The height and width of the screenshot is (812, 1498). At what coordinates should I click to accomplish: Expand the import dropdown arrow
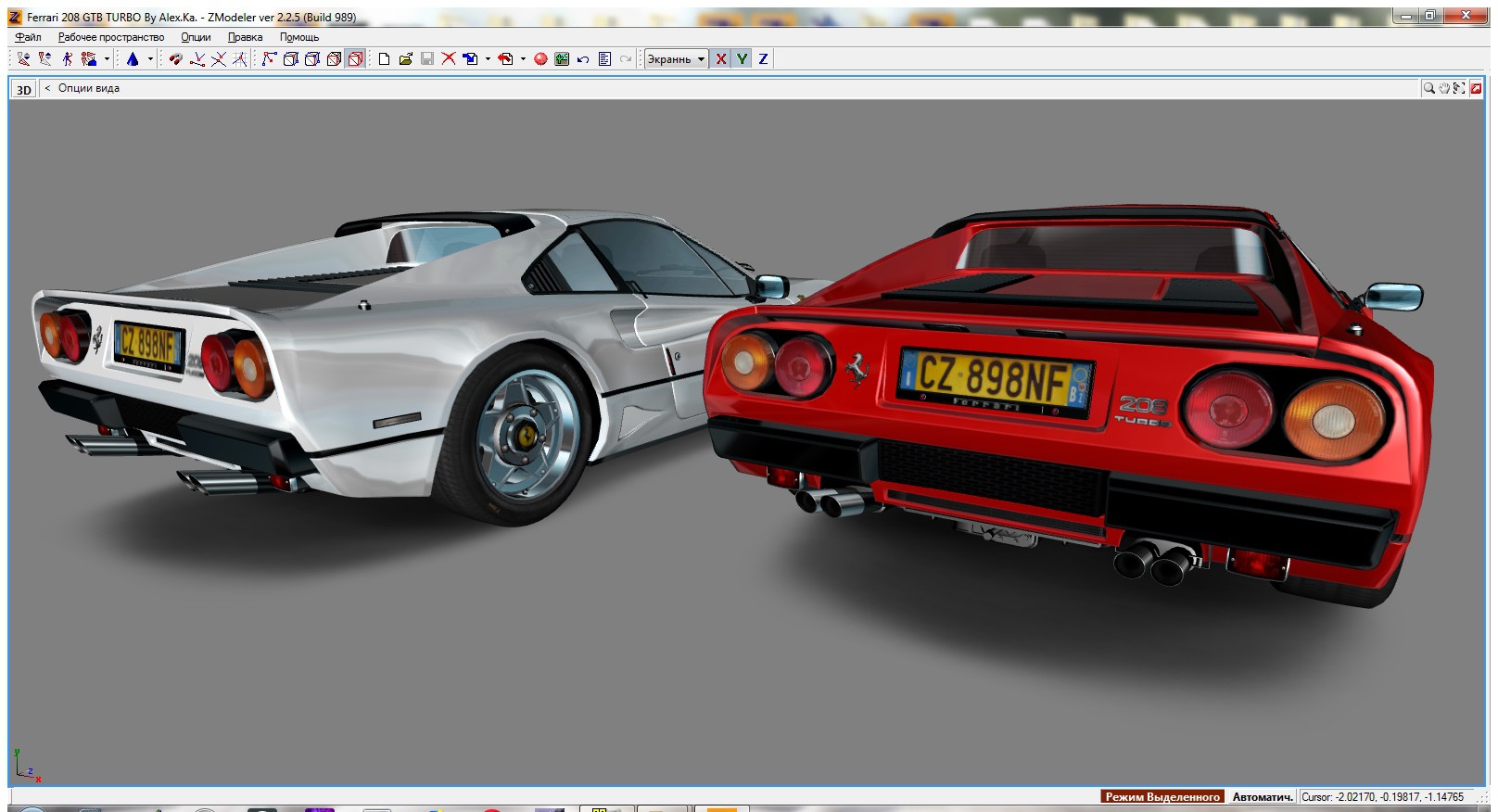coord(488,58)
